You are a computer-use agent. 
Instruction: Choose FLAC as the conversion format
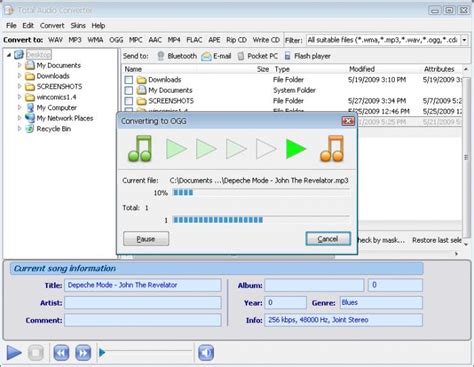(x=194, y=40)
